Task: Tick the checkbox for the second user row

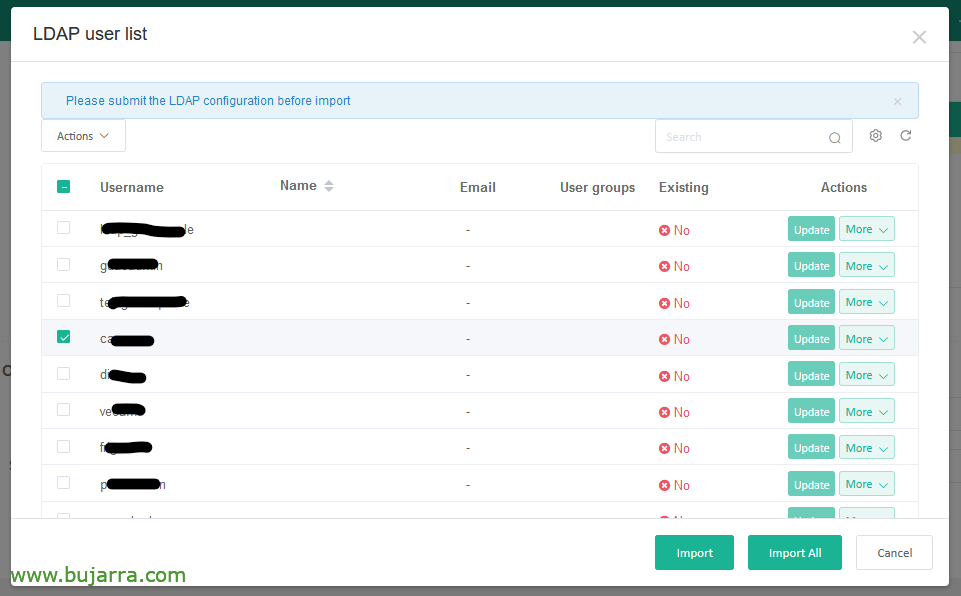Action: [63, 264]
